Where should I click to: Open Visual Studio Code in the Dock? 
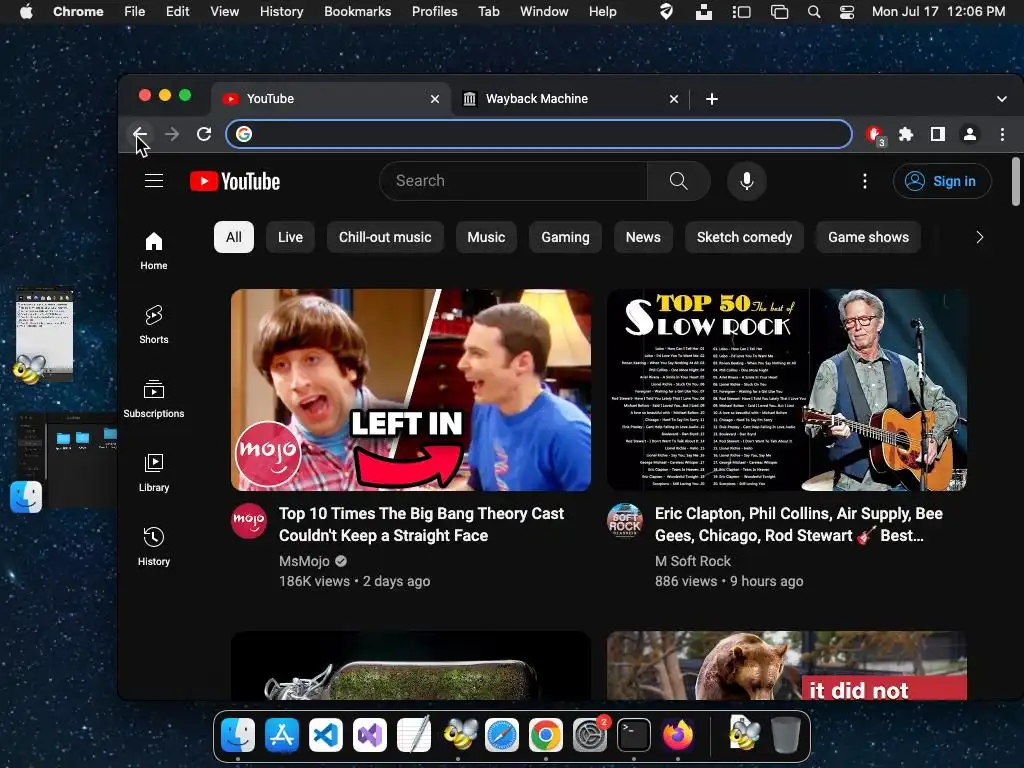click(x=326, y=735)
